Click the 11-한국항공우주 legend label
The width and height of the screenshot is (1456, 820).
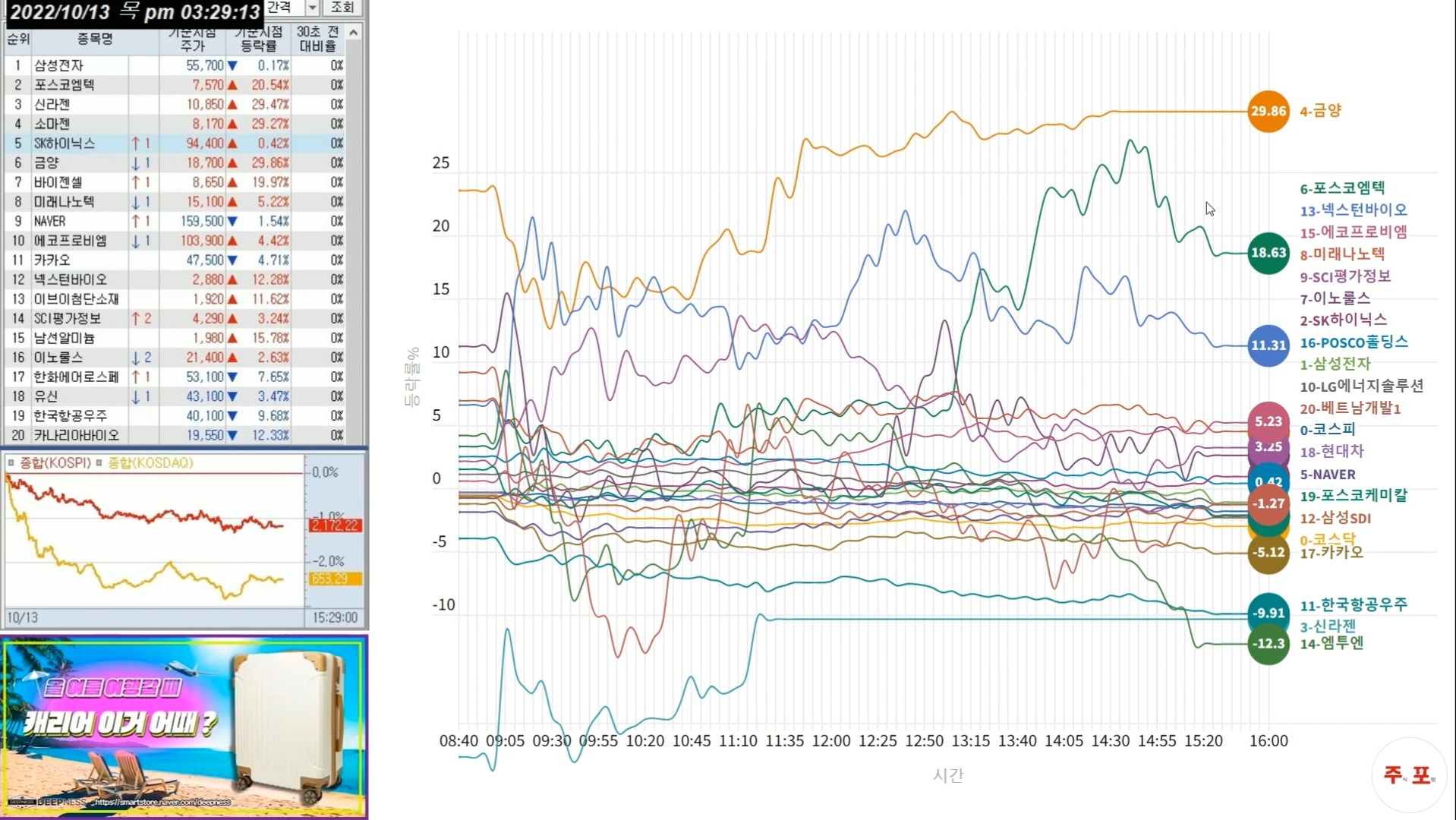coord(1354,605)
